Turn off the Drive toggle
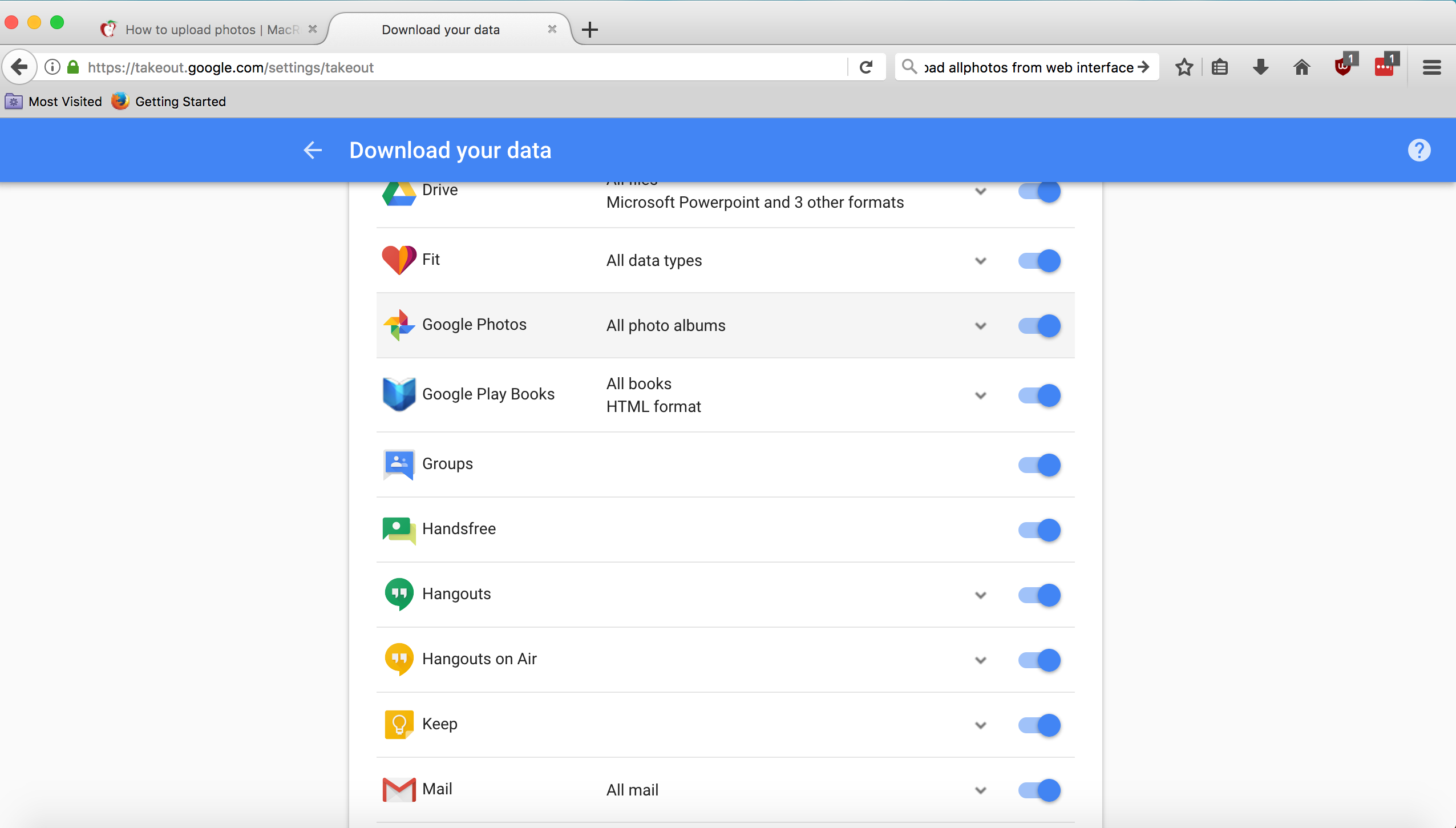Viewport: 1456px width, 828px height. [1040, 192]
